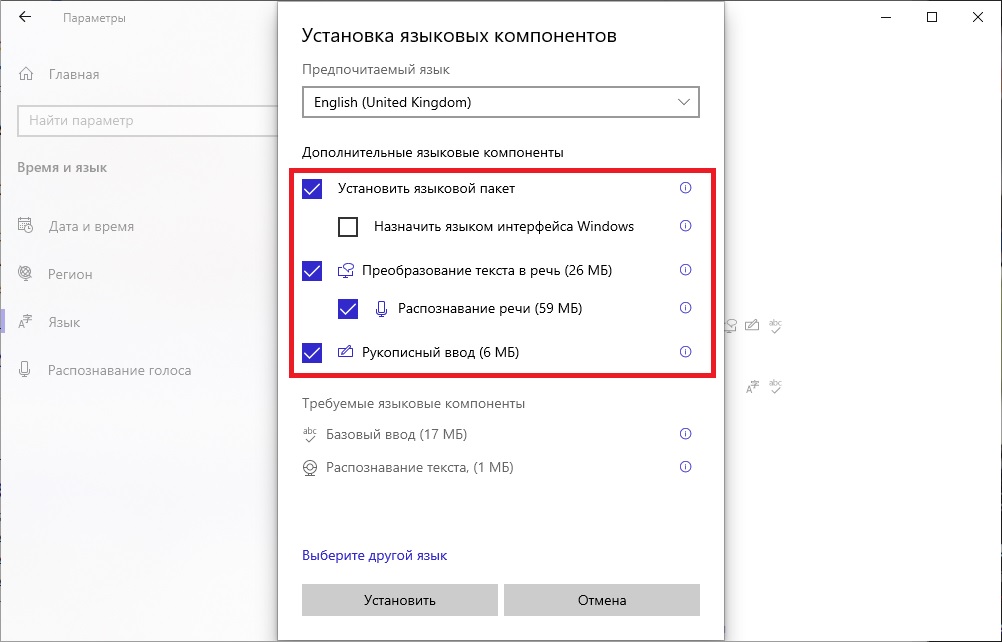Click Выберите другой язык link
This screenshot has height=642, width=1002.
pos(374,555)
